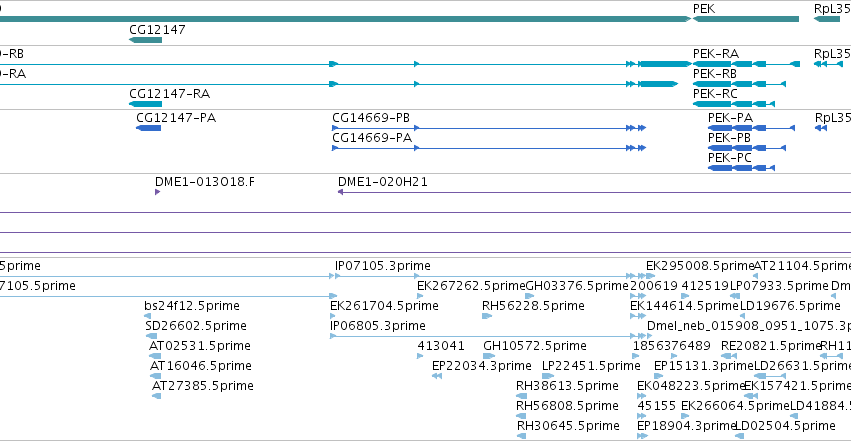Screen dimensions: 851x441
Task: Click the SD26602.5prime EST arrow
Action: [x=151, y=336]
